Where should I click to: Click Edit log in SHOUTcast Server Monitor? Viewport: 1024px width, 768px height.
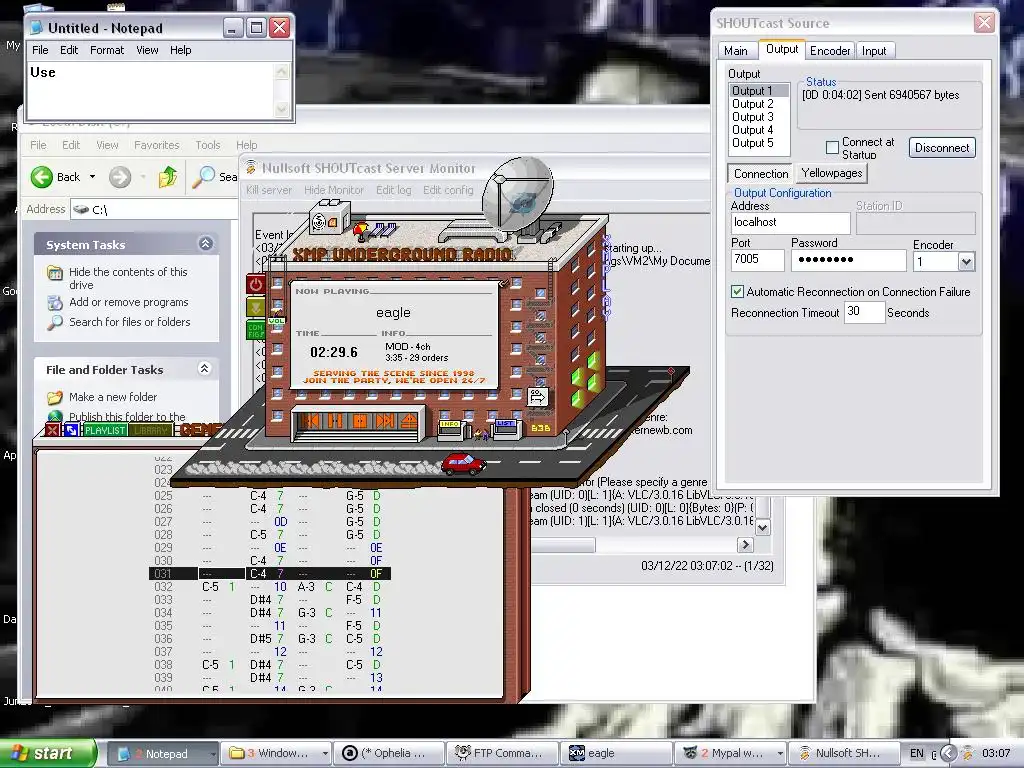393,190
